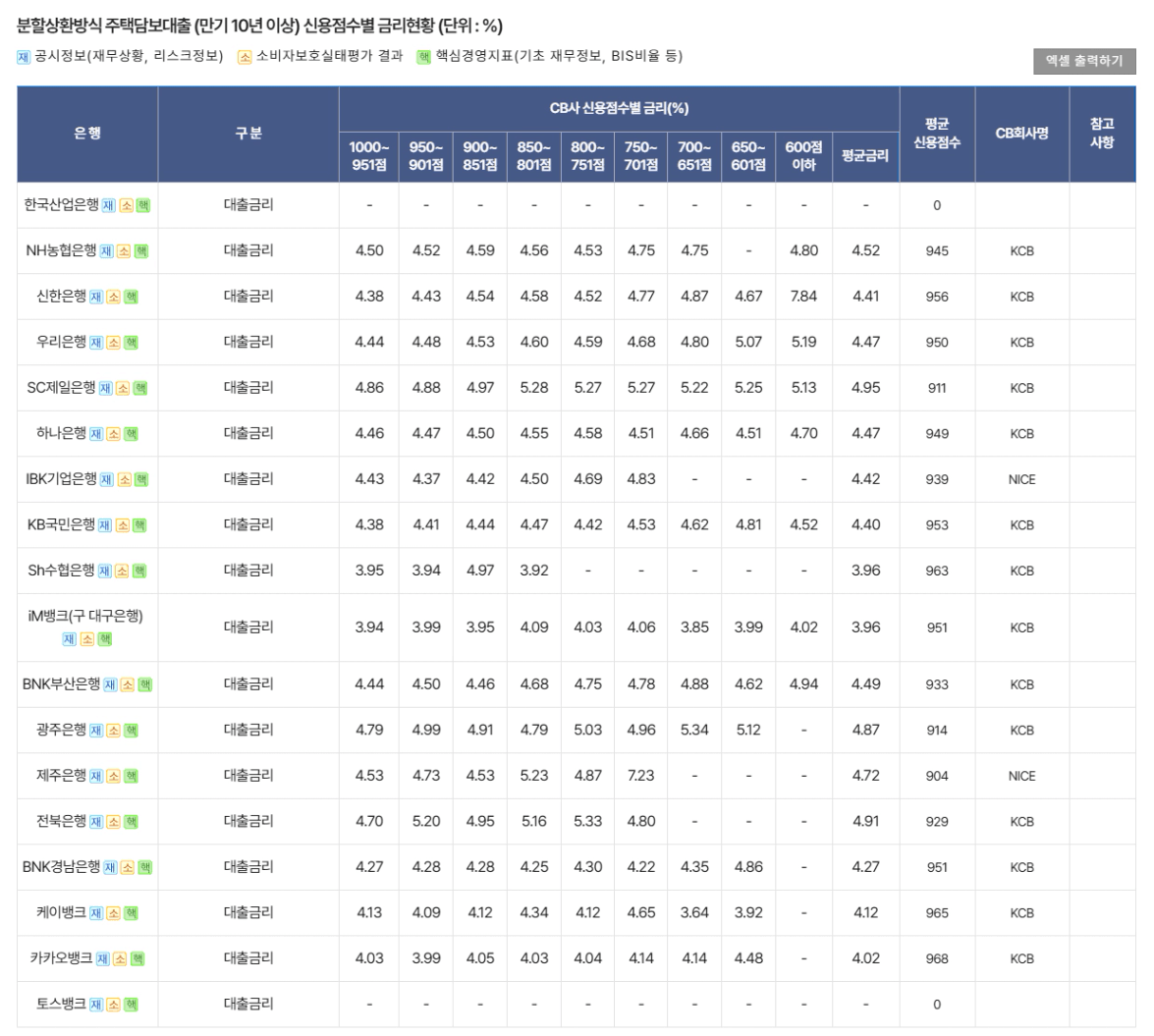The width and height of the screenshot is (1154, 1036).
Task: Click 케이뱅크 yellow 소 icon
Action: click(113, 913)
